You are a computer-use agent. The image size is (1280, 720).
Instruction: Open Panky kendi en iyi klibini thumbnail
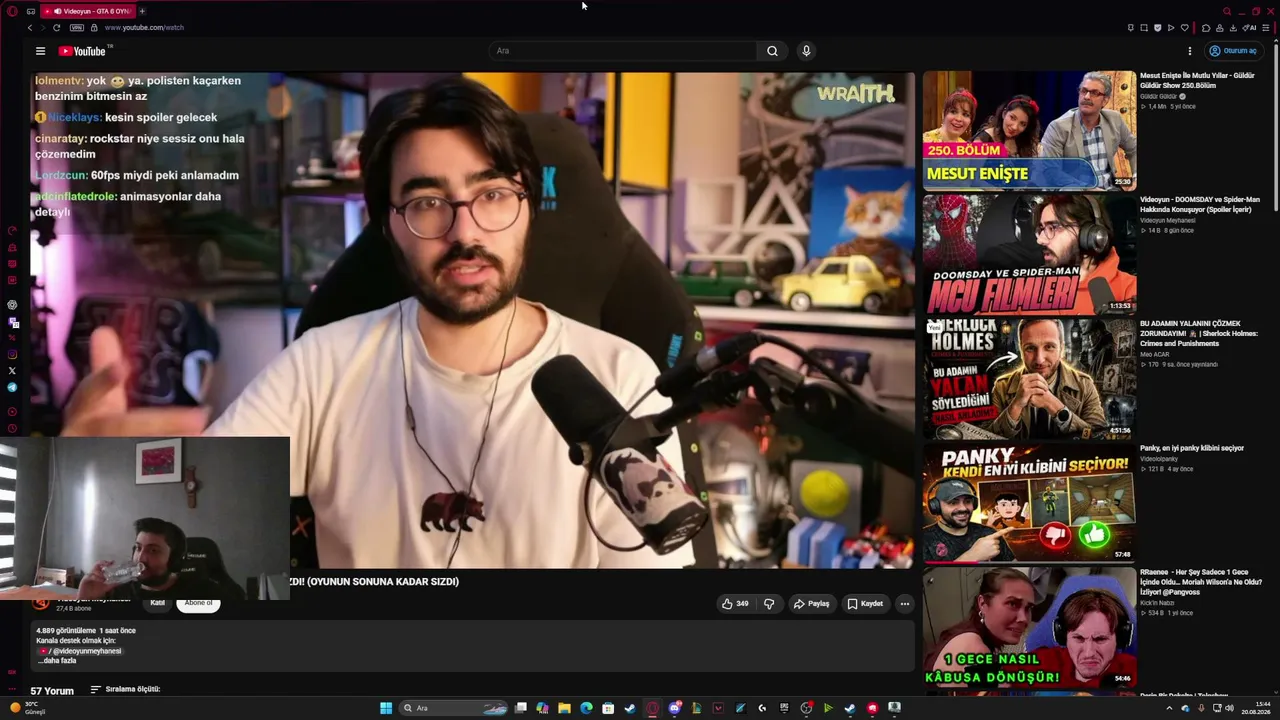pyautogui.click(x=1029, y=504)
